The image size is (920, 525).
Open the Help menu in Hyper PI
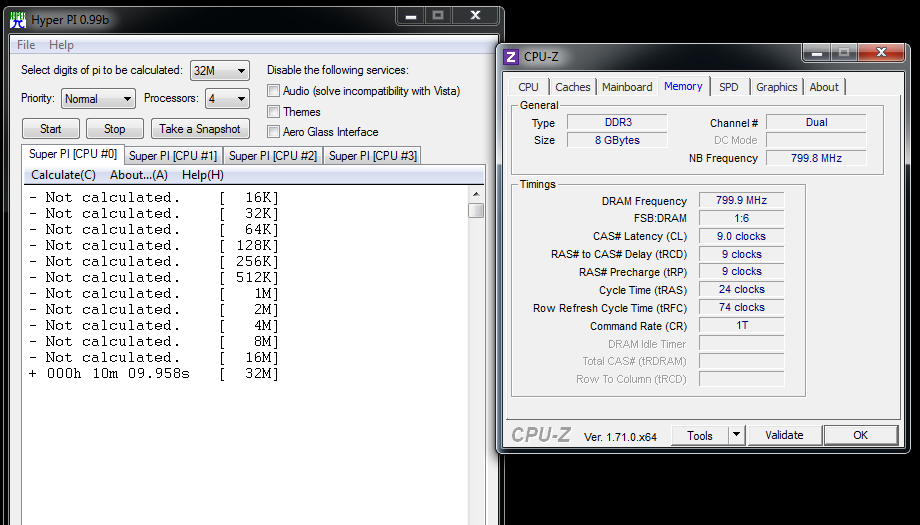tap(61, 45)
